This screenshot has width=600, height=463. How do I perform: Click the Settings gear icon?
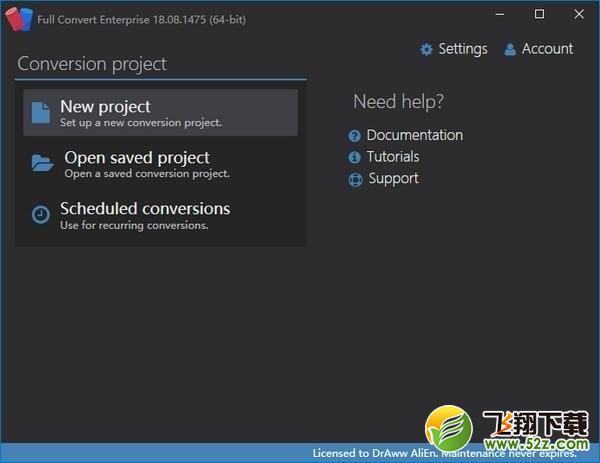pos(426,49)
